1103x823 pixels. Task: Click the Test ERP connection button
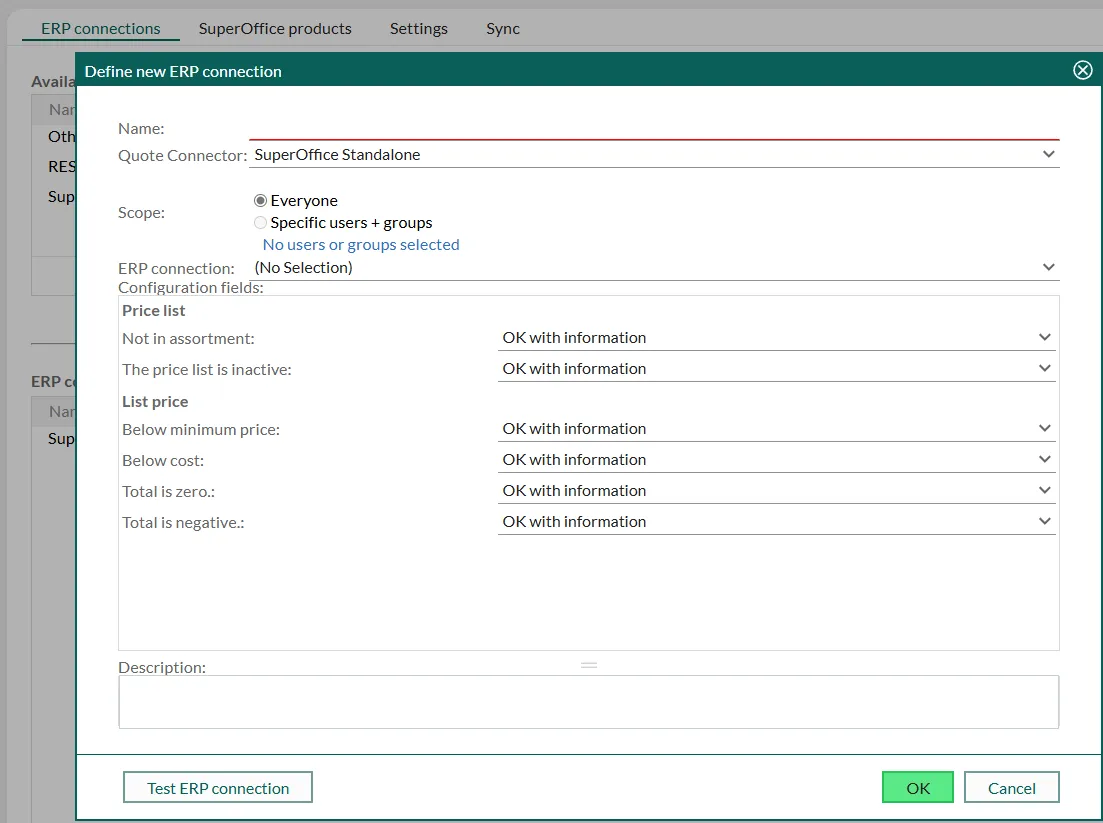pyautogui.click(x=218, y=788)
